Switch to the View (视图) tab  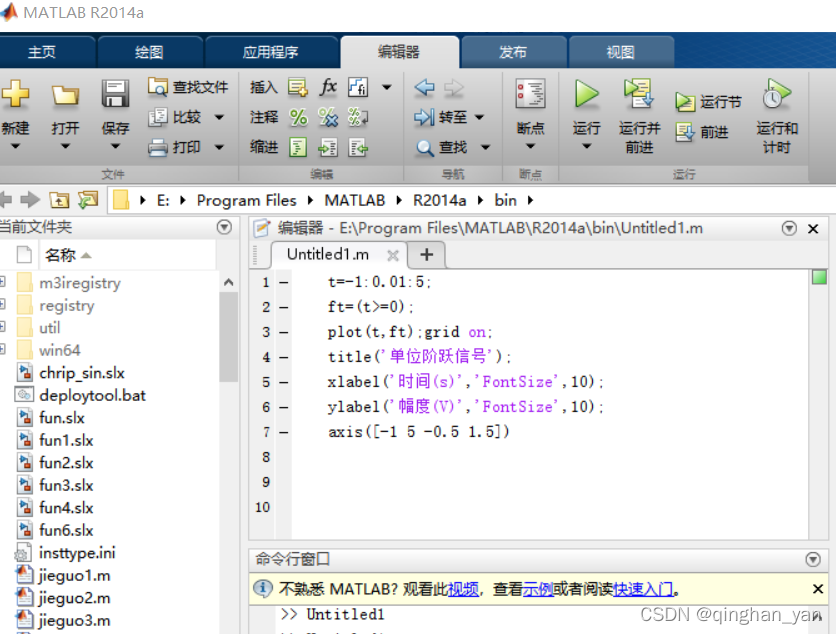(621, 52)
